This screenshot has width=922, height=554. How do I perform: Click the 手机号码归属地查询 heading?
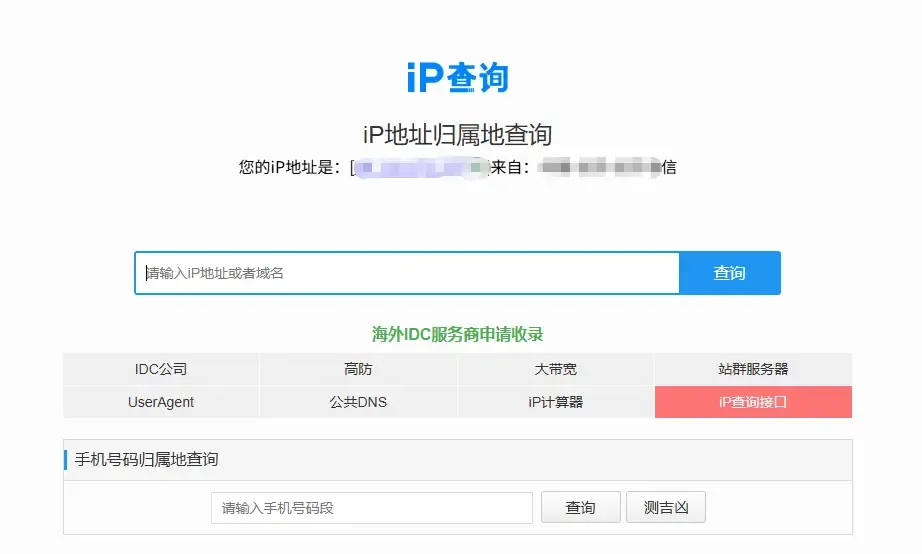pos(146,459)
